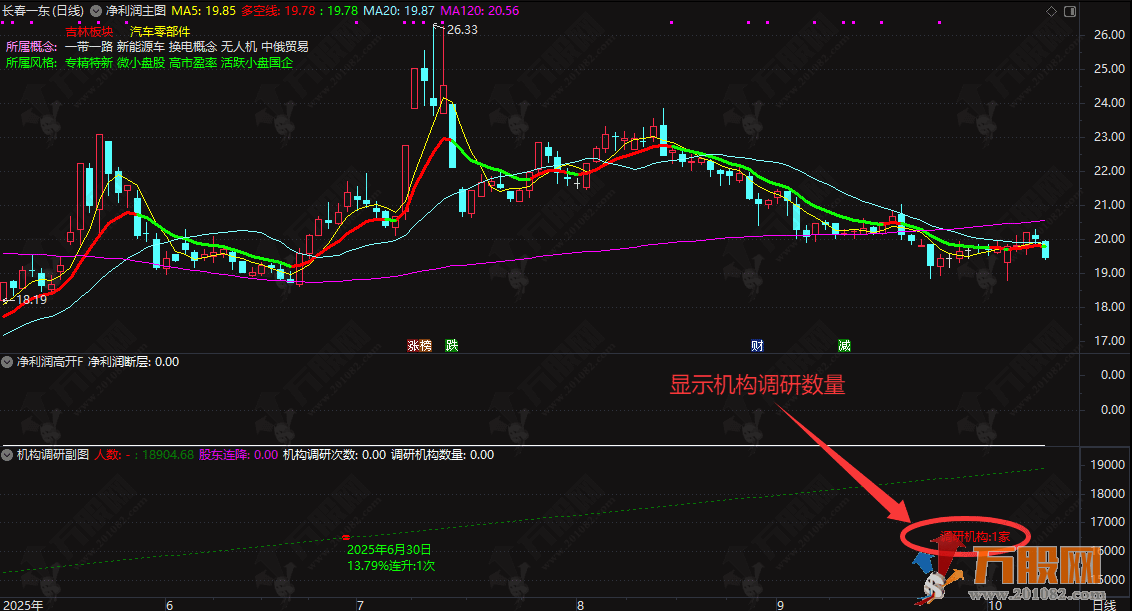Click the 一带一路 concept tag
Viewport: 1132px width, 611px height.
pos(89,46)
